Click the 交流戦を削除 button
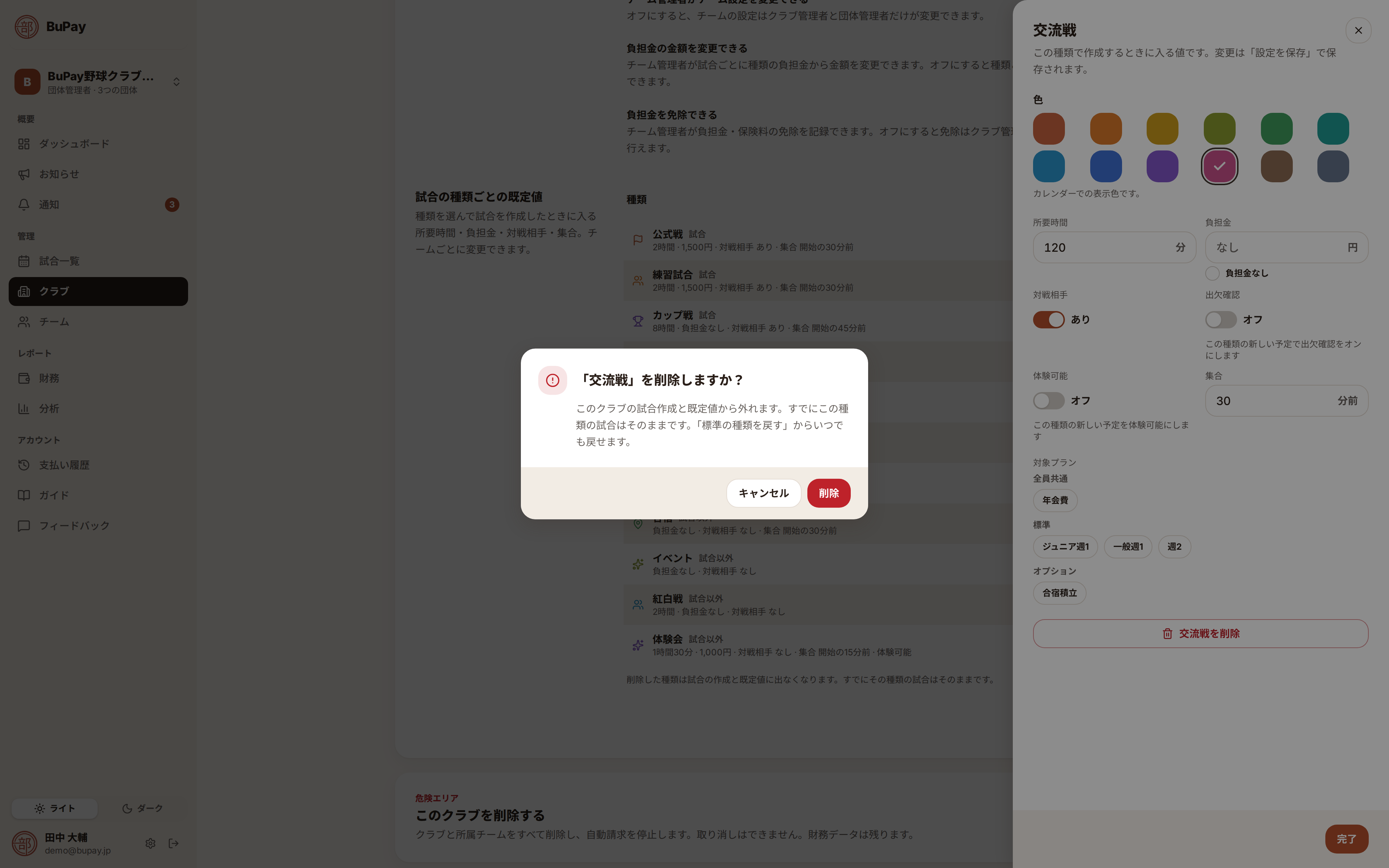The image size is (1389, 868). tap(1200, 634)
